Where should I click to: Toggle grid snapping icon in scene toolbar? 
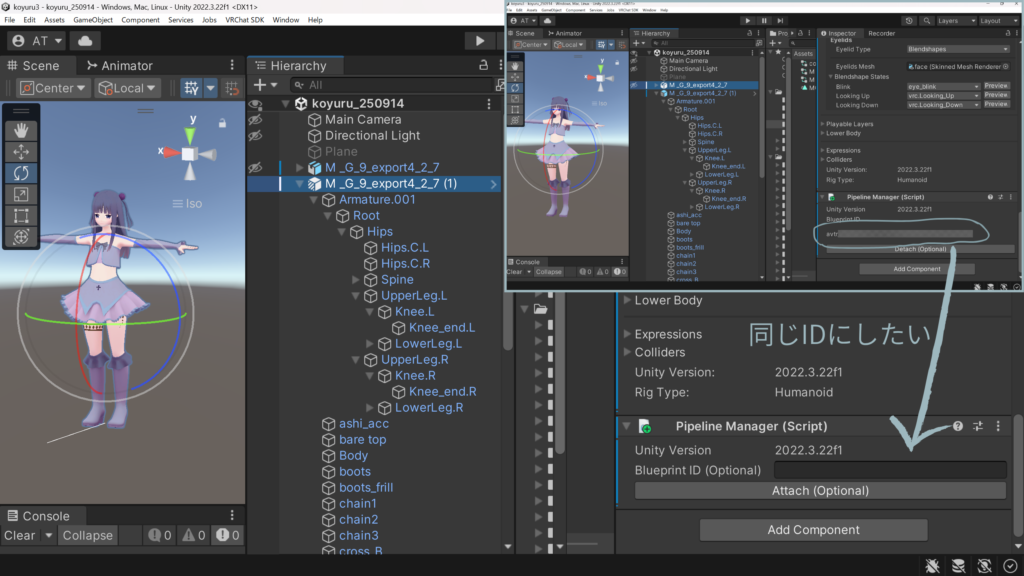coord(191,88)
